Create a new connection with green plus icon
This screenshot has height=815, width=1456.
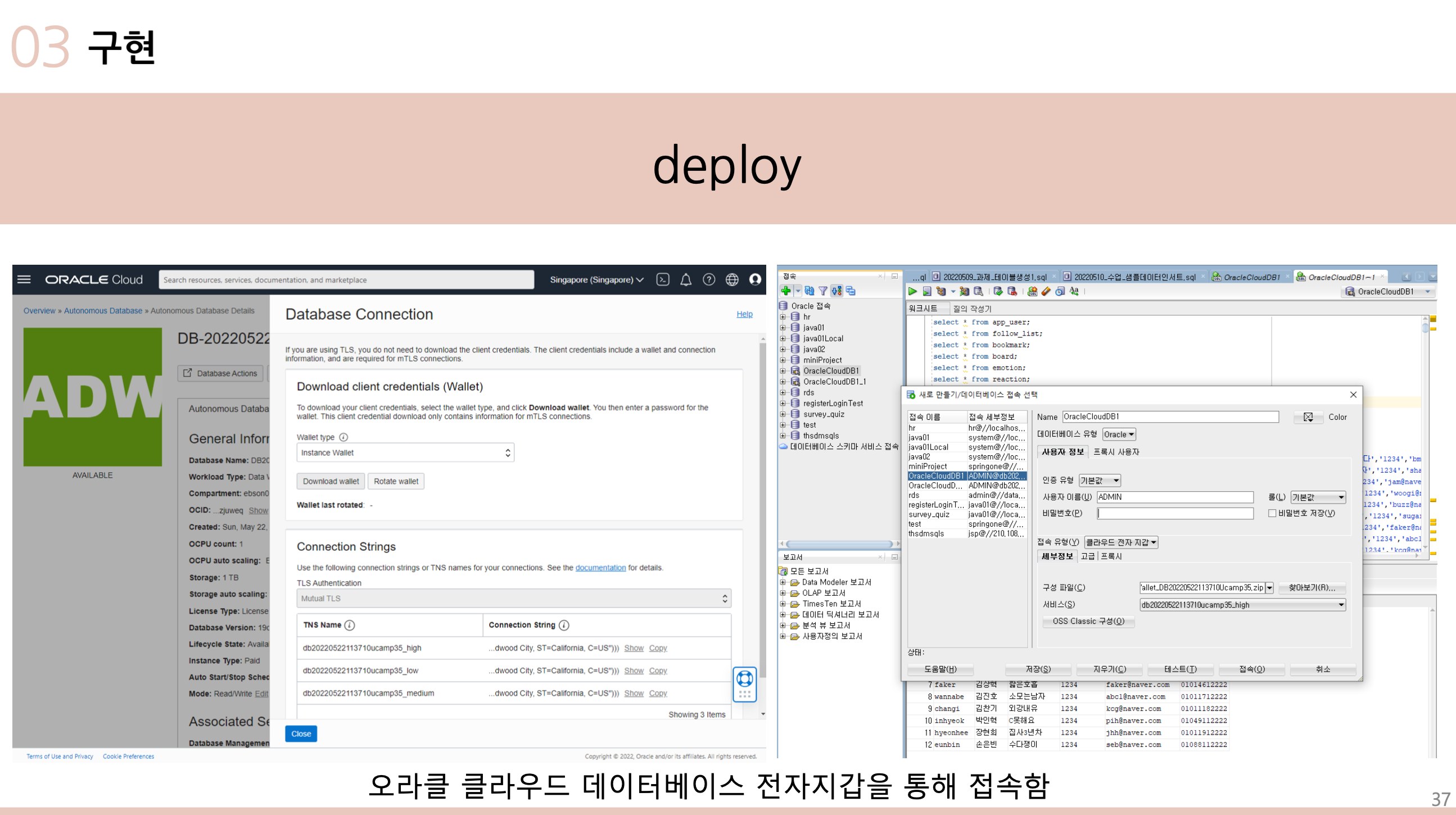(787, 292)
